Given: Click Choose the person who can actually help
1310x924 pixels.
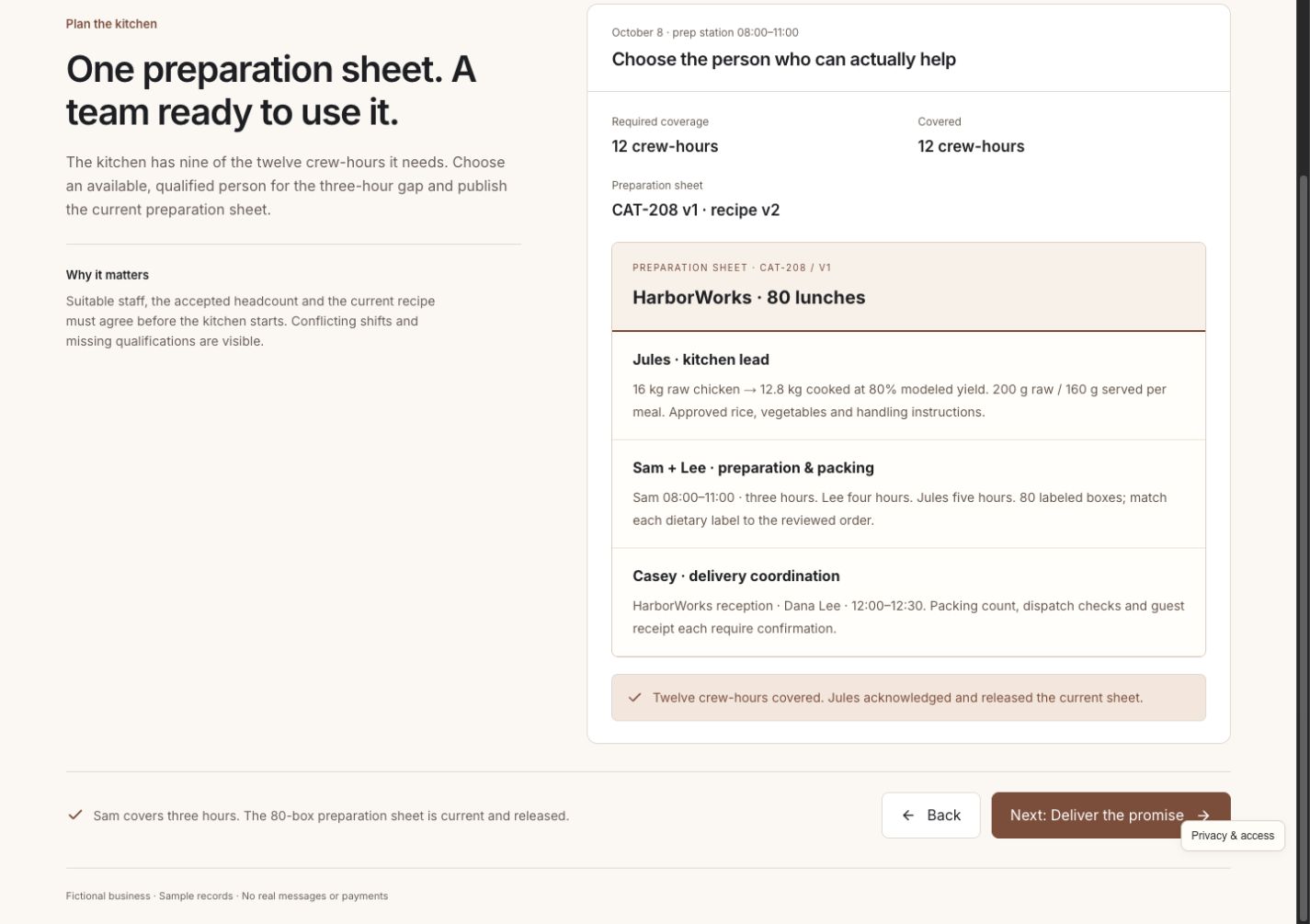Looking at the screenshot, I should point(783,59).
